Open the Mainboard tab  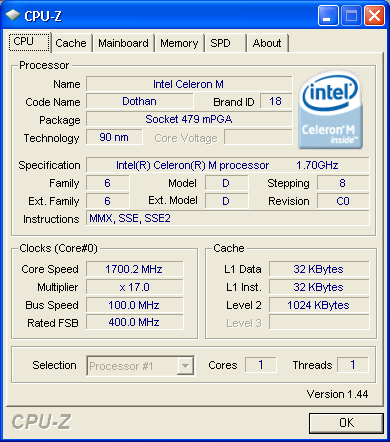click(123, 43)
